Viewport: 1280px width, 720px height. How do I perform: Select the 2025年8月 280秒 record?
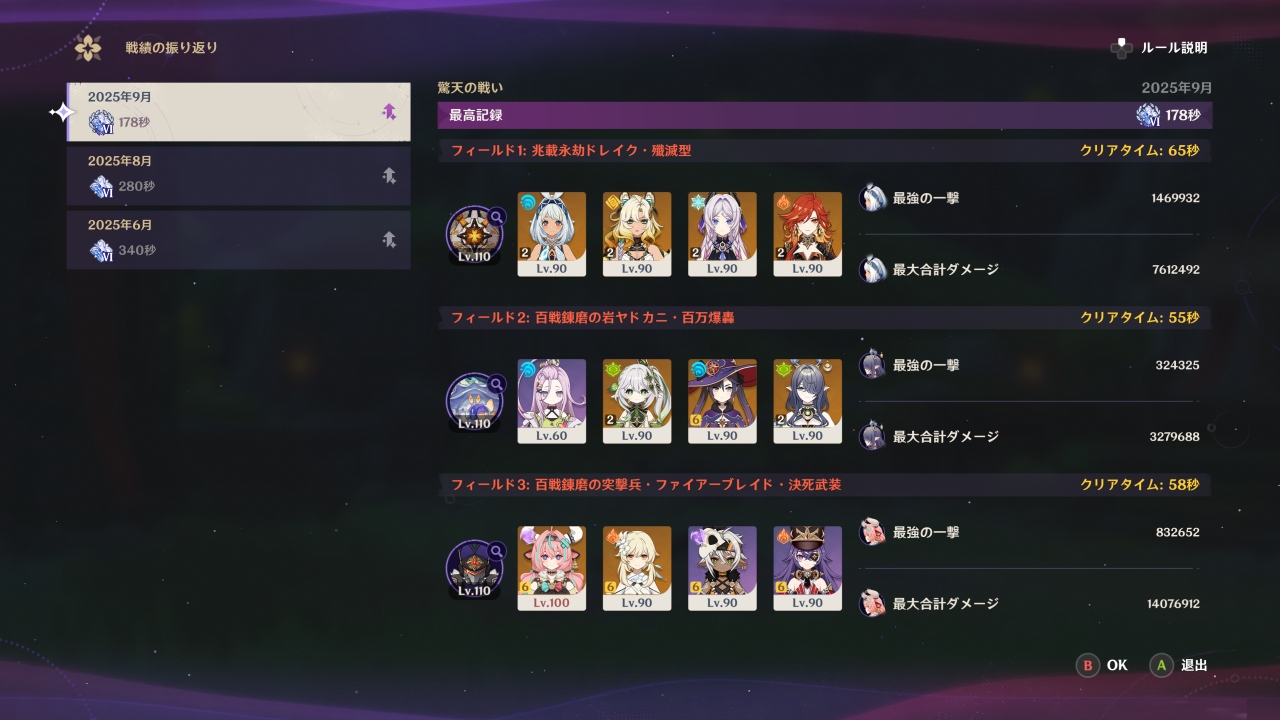[x=238, y=175]
